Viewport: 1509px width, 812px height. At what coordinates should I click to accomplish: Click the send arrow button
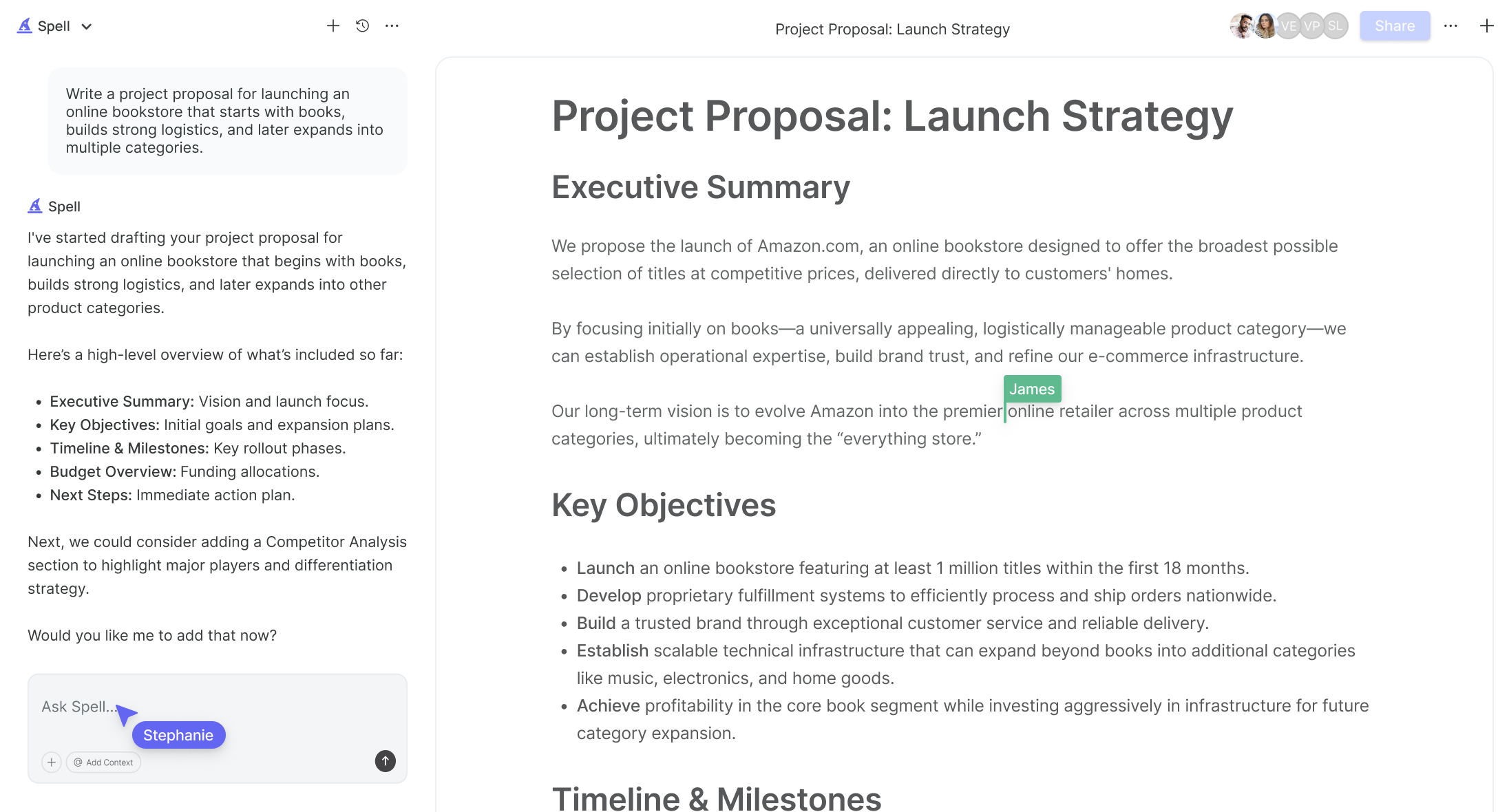[386, 761]
